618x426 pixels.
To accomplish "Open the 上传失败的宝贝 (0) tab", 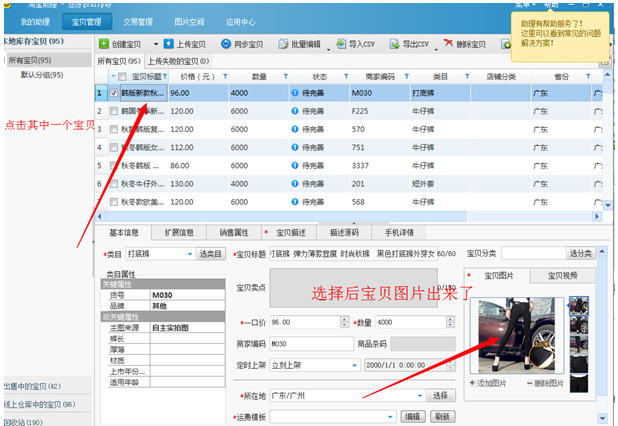I will point(178,61).
